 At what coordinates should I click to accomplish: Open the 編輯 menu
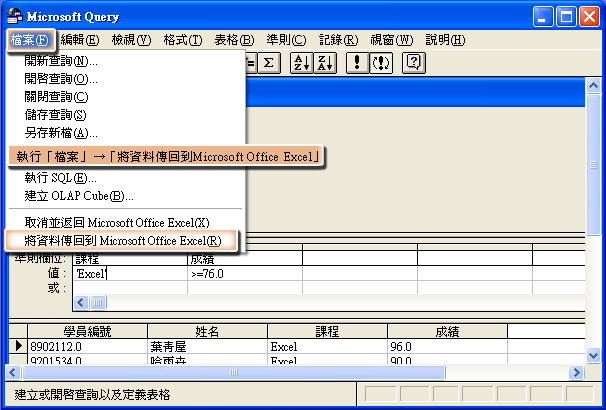click(x=79, y=40)
